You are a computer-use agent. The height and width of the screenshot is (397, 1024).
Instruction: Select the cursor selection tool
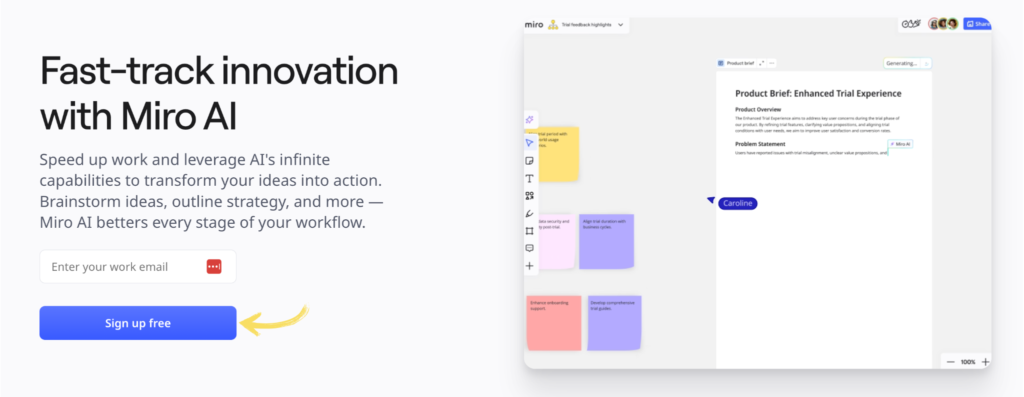(x=530, y=142)
